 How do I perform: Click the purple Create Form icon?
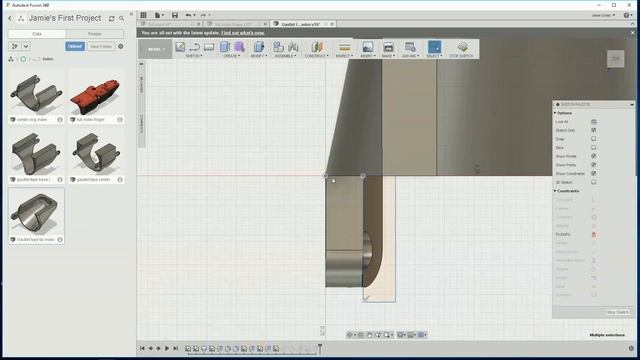(240, 47)
